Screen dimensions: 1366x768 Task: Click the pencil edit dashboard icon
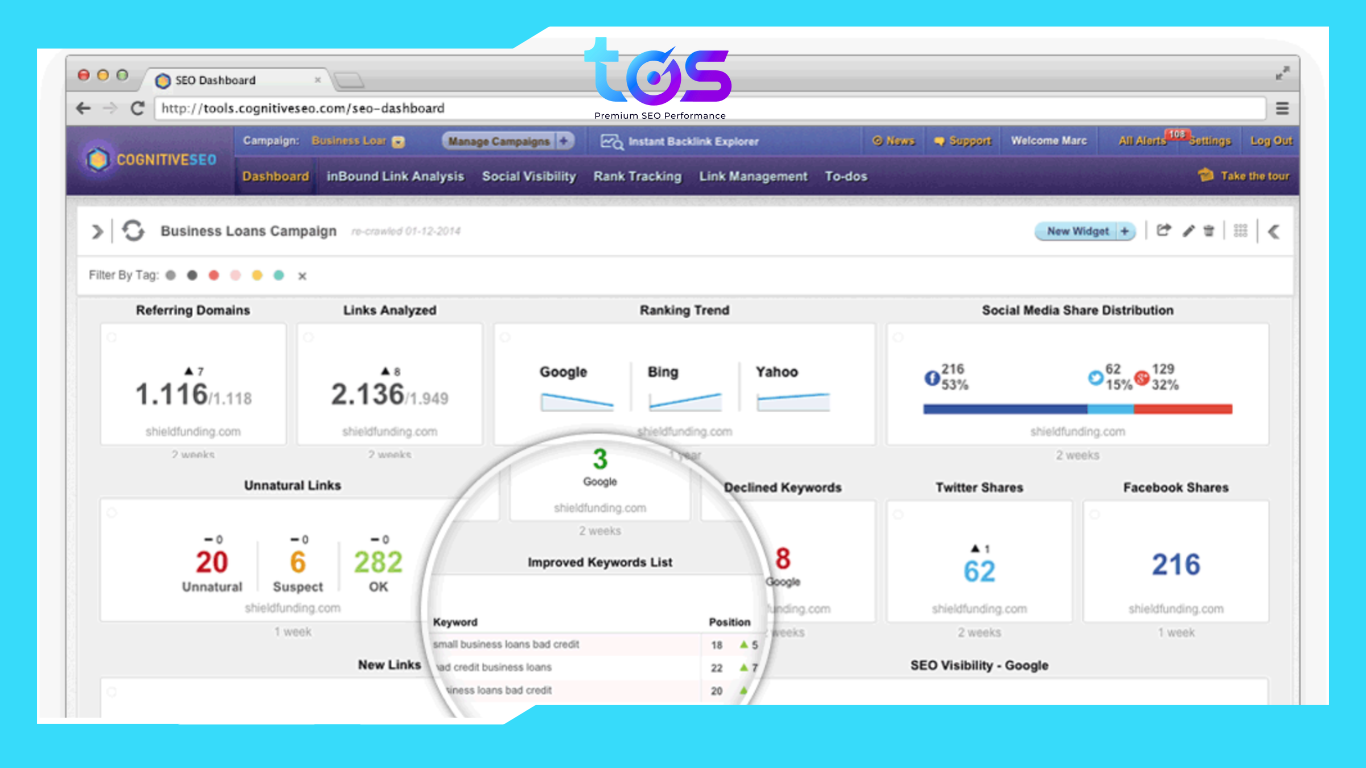(1188, 231)
